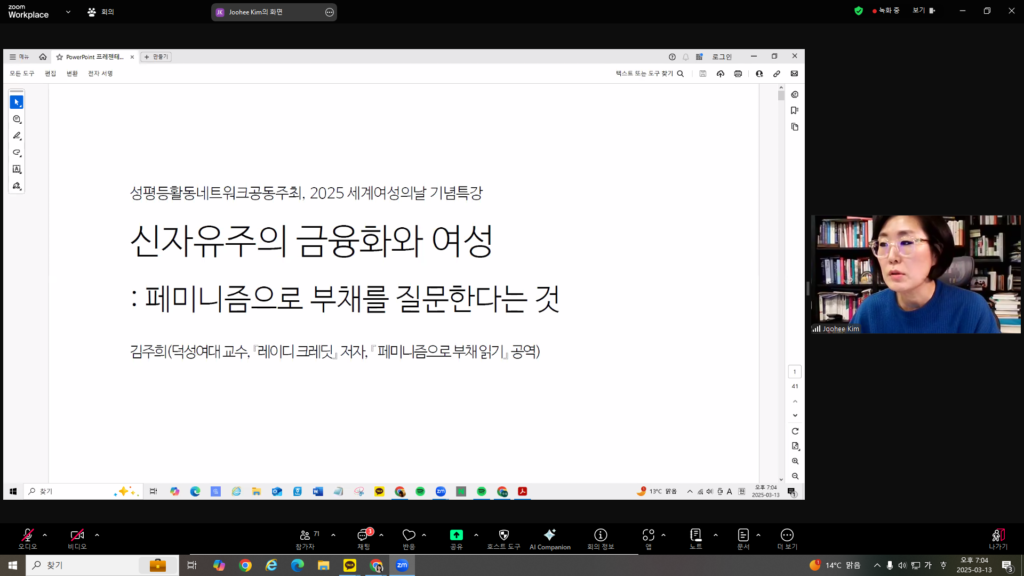Choose the highlighter pen tool in Acrobat sidebar
Viewport: 1024px width, 576px height.
click(17, 136)
